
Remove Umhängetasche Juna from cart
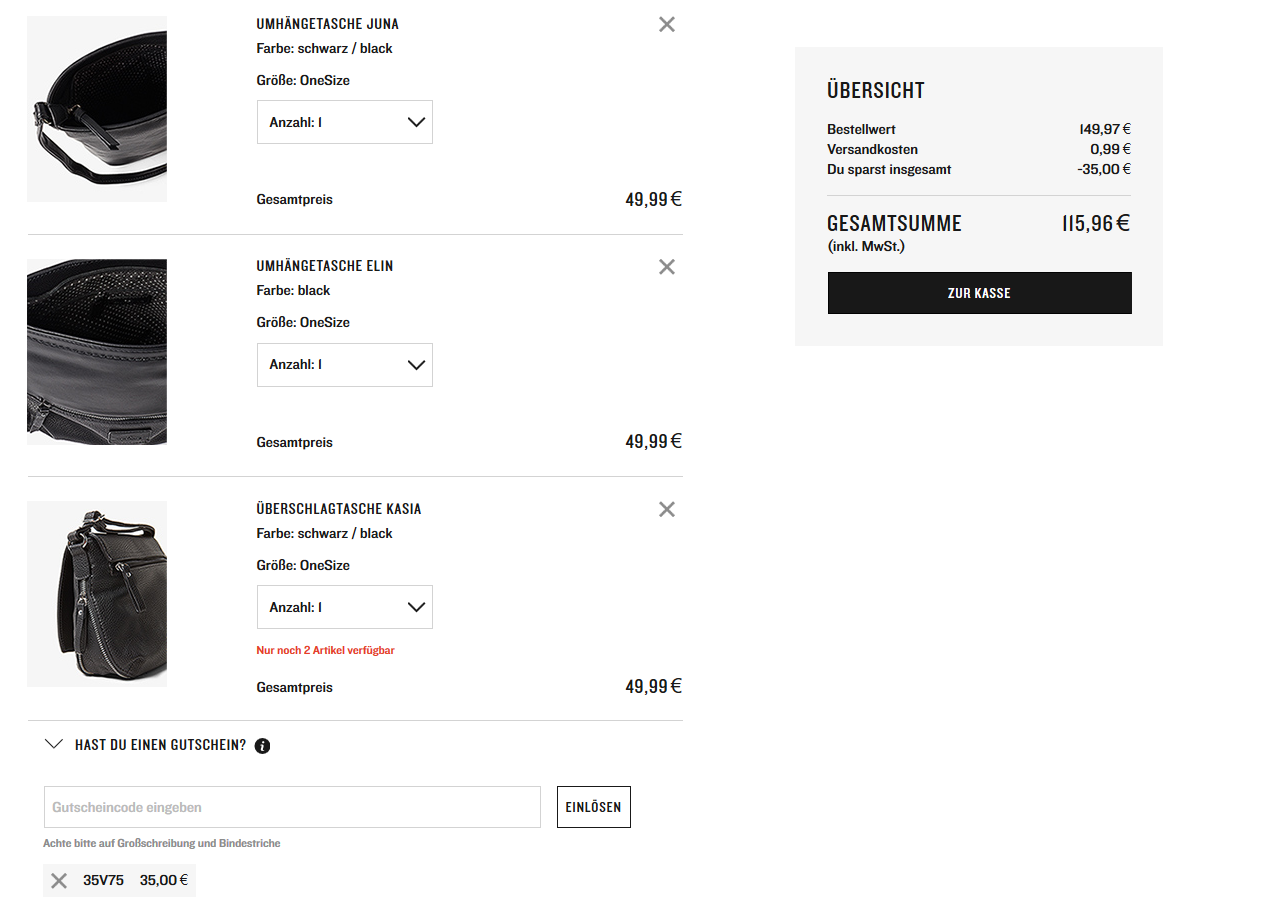(x=667, y=24)
